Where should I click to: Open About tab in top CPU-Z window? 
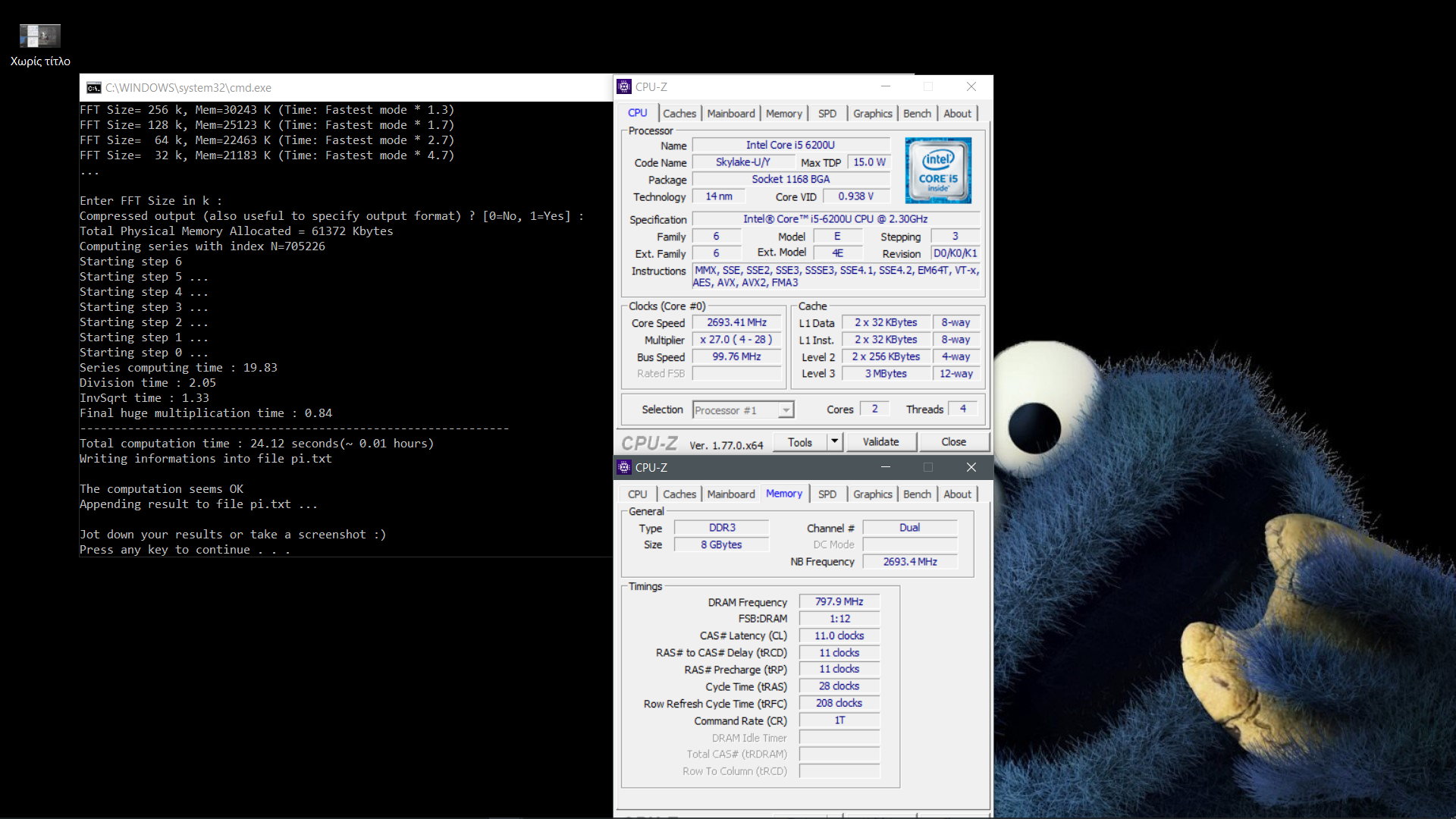[x=957, y=114]
